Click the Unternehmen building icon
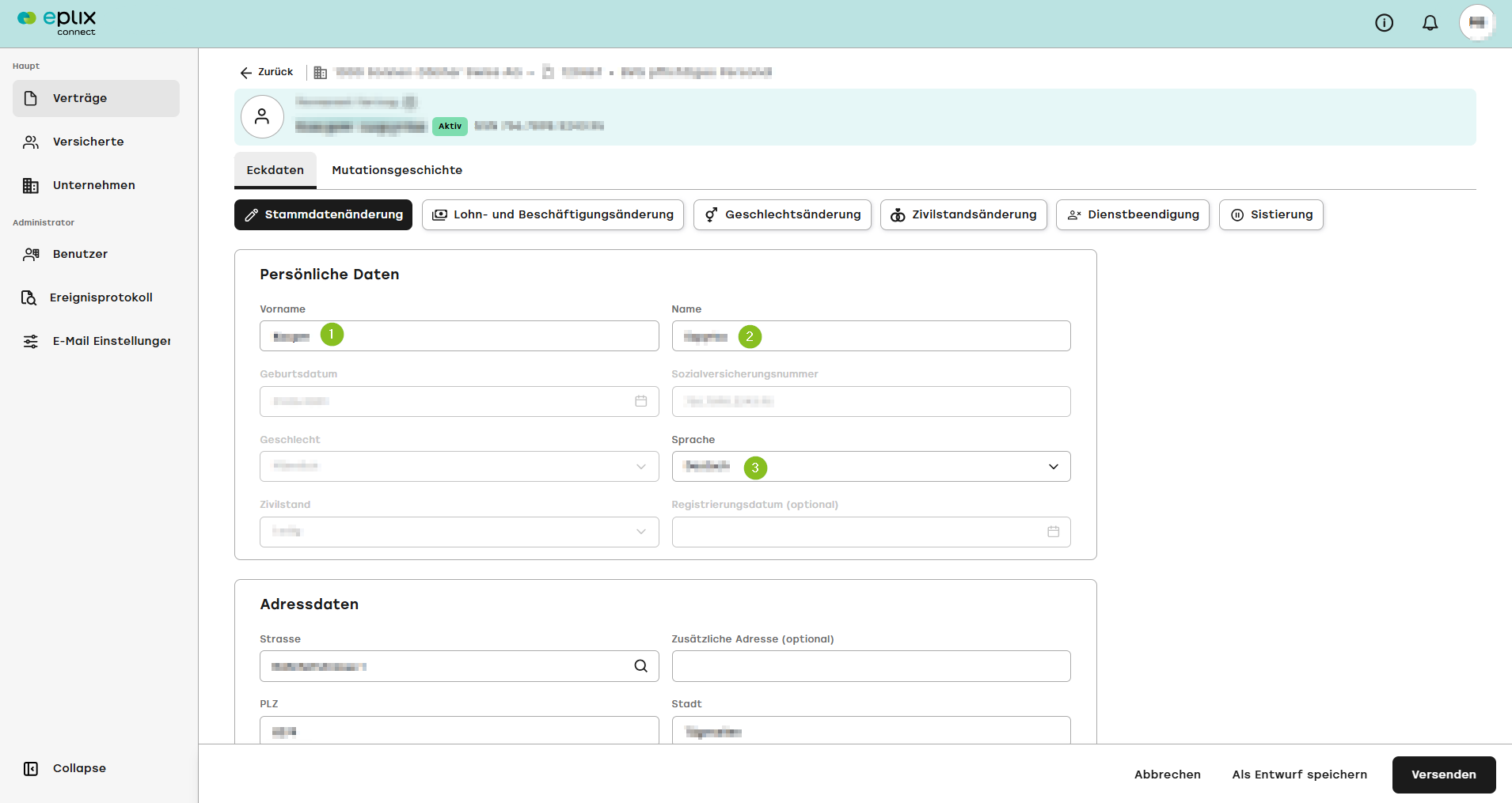The width and height of the screenshot is (1512, 803). point(31,185)
